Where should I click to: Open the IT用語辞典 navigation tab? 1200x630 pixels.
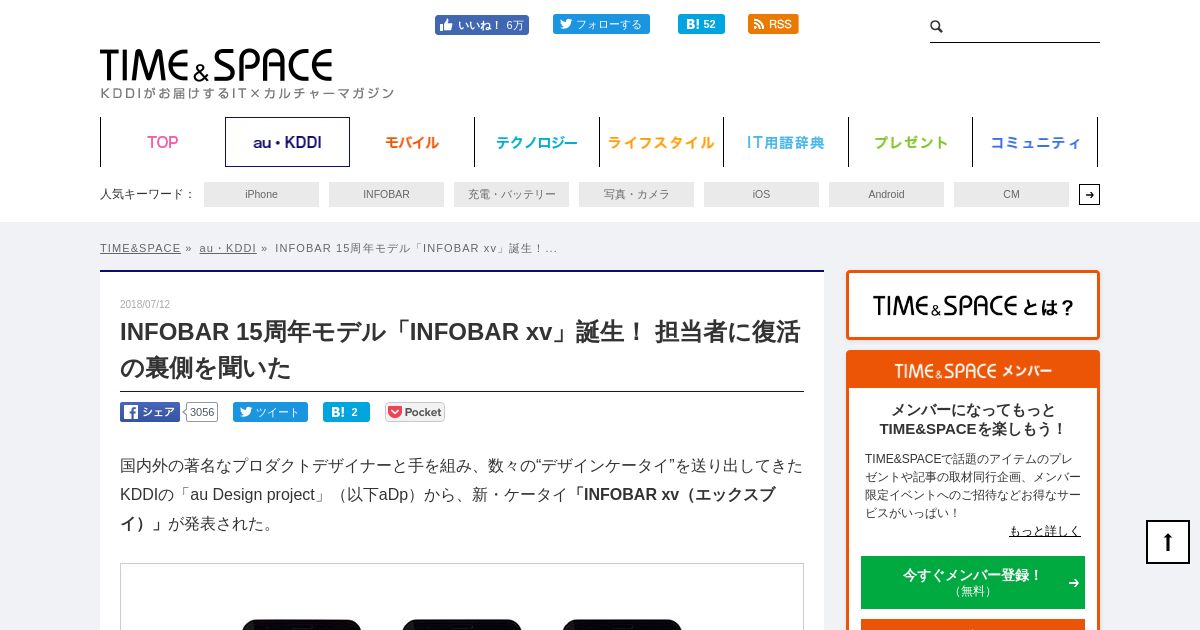786,142
